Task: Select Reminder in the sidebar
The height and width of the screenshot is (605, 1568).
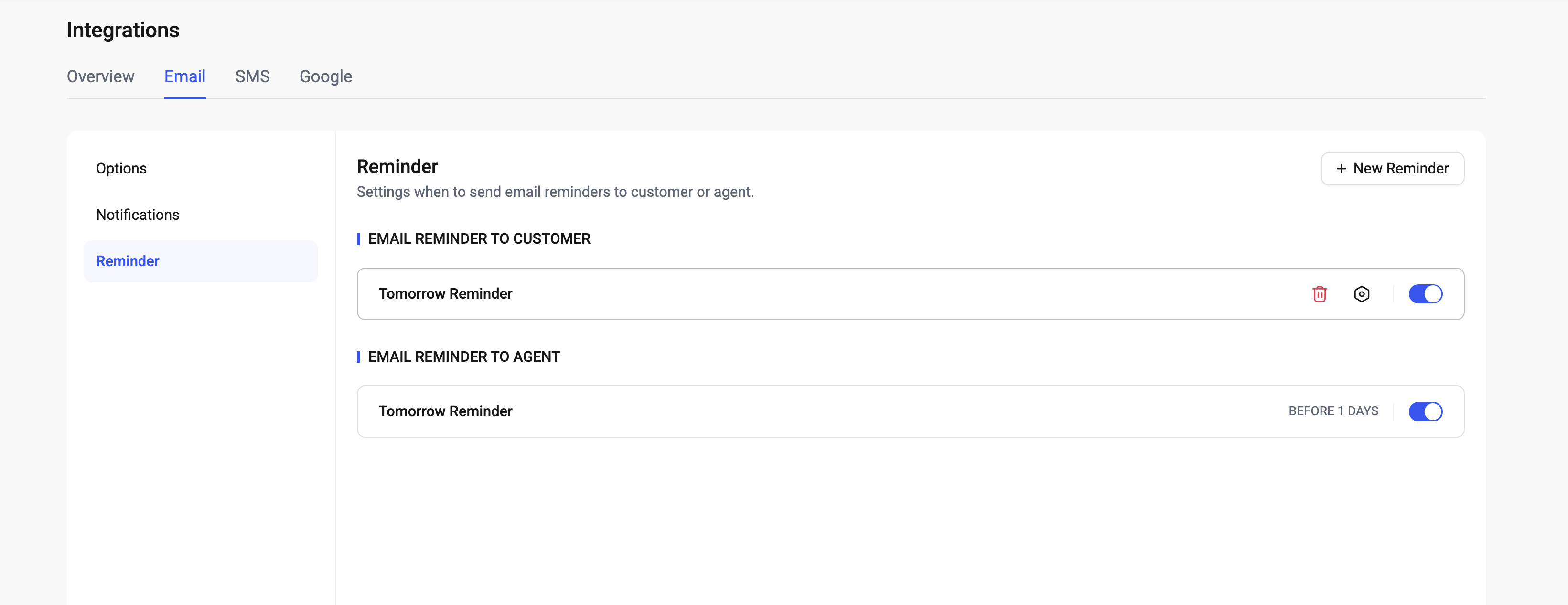Action: 127,261
